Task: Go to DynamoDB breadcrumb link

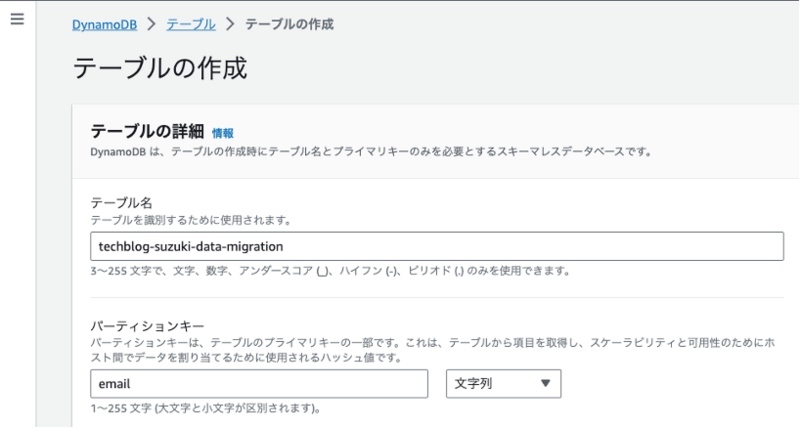Action: 105,24
